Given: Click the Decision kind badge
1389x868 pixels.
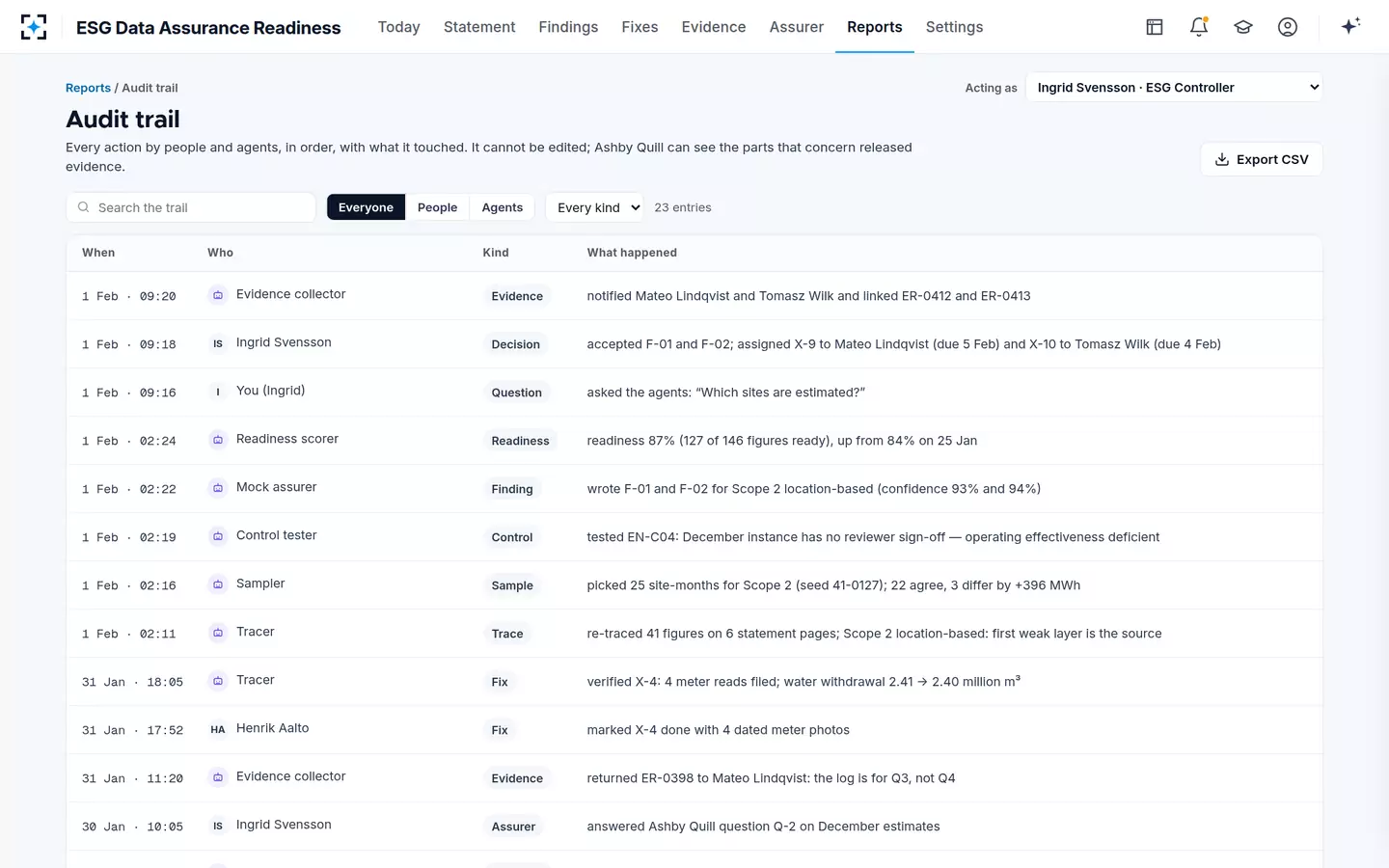Looking at the screenshot, I should coord(516,344).
